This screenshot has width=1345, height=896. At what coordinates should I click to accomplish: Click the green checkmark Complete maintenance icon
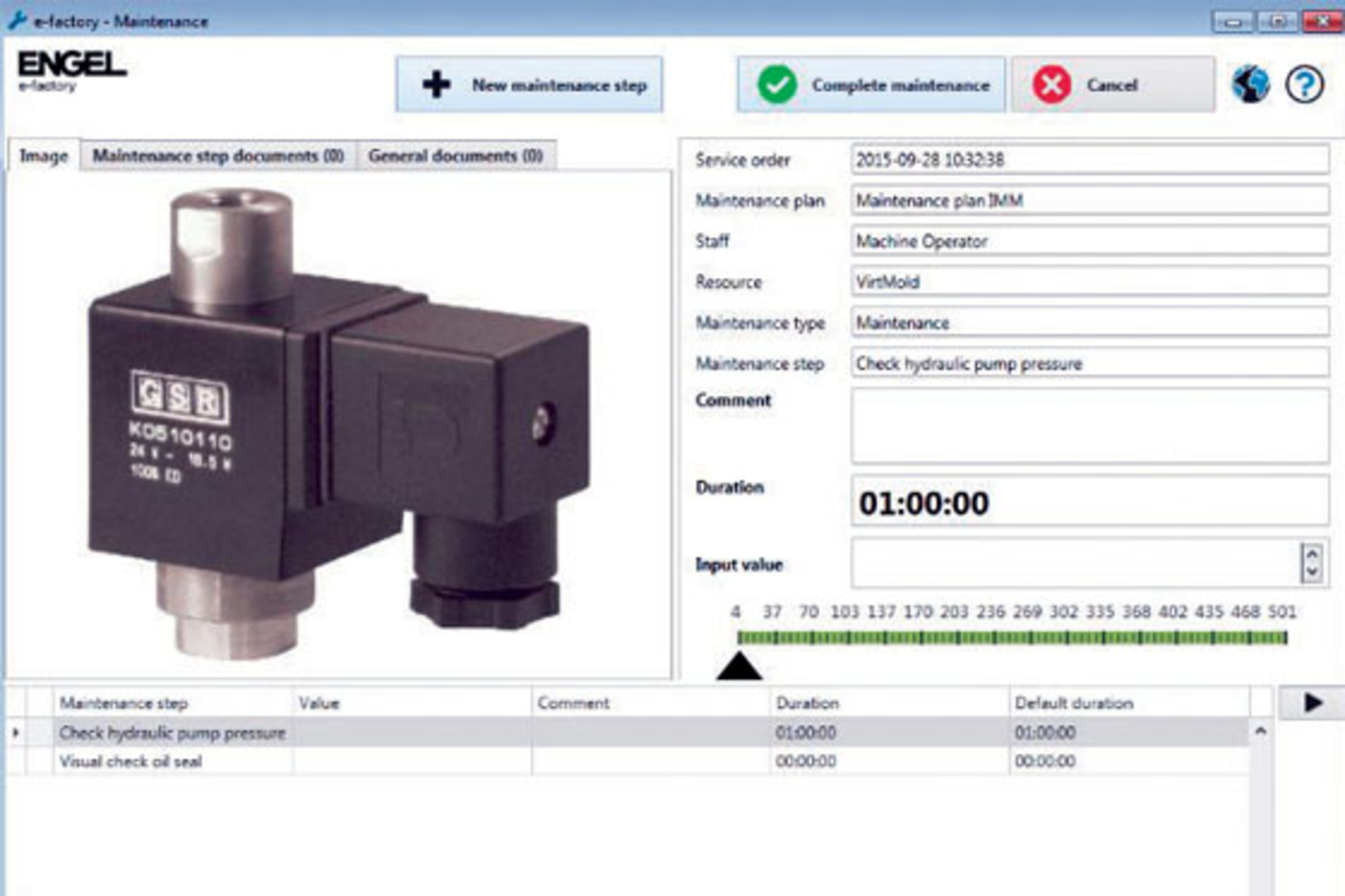(x=777, y=85)
